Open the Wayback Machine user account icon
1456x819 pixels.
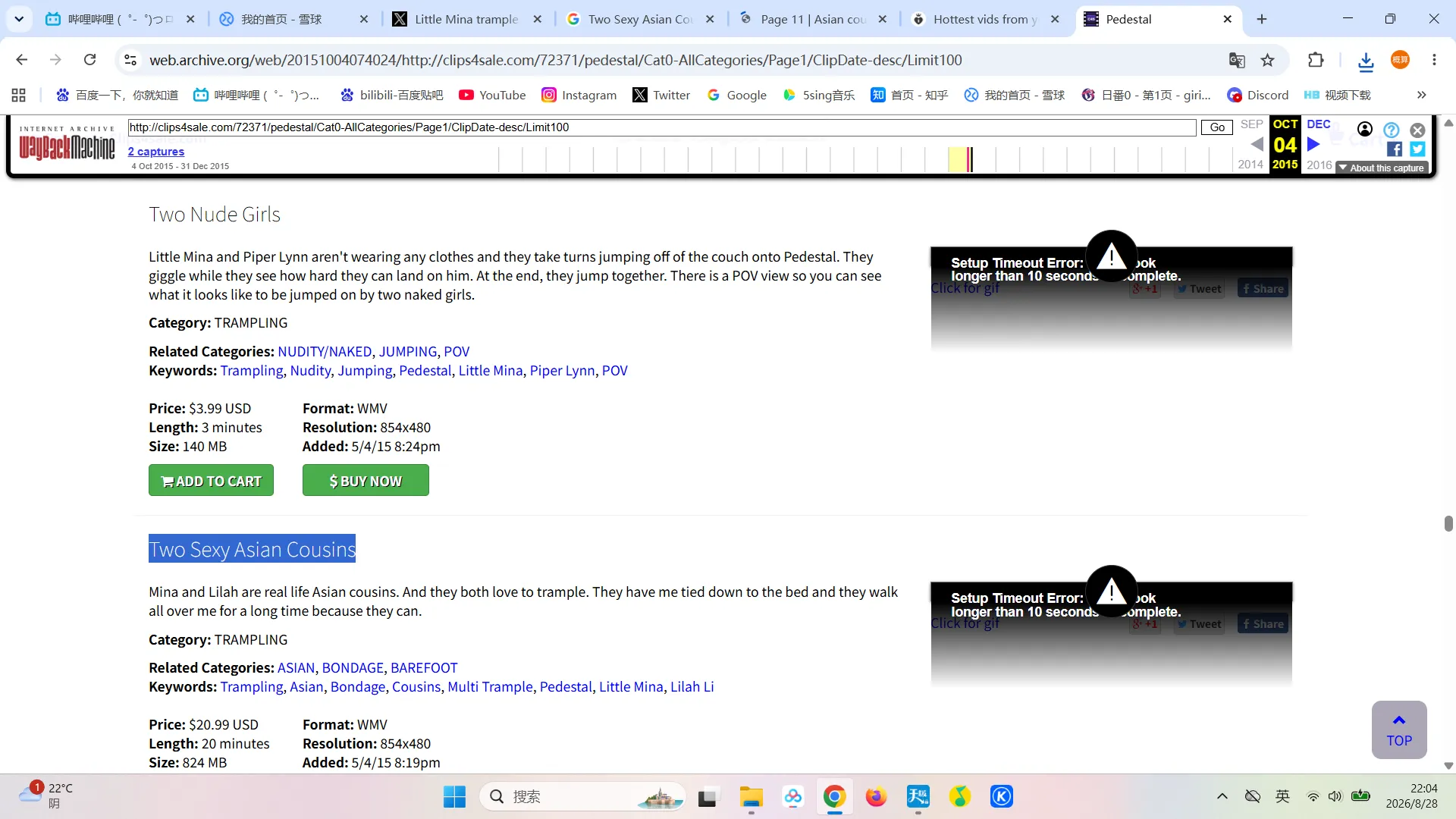click(x=1365, y=129)
